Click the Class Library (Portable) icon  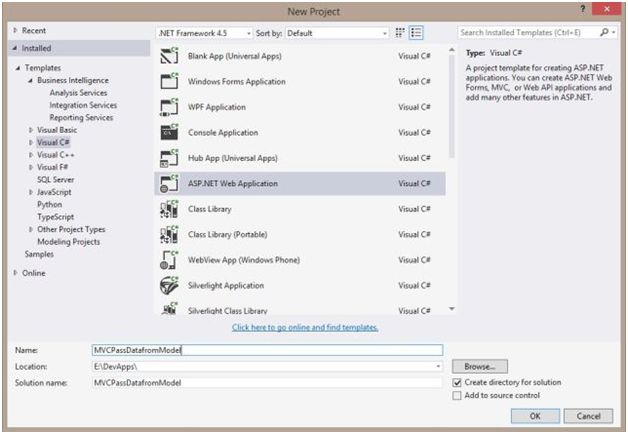coord(169,235)
